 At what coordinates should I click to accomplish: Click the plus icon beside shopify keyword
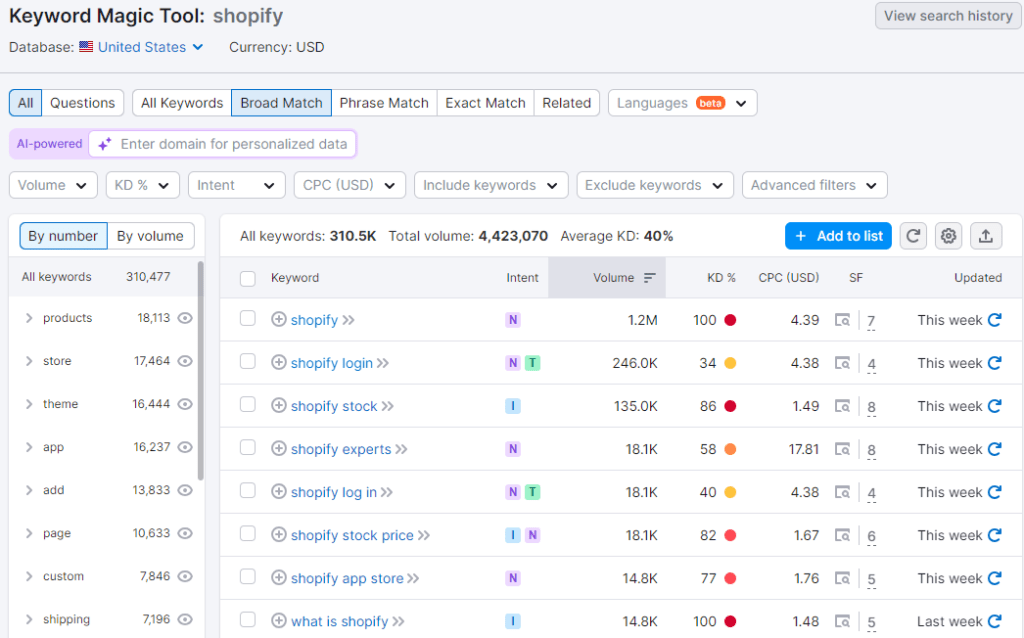pos(279,319)
